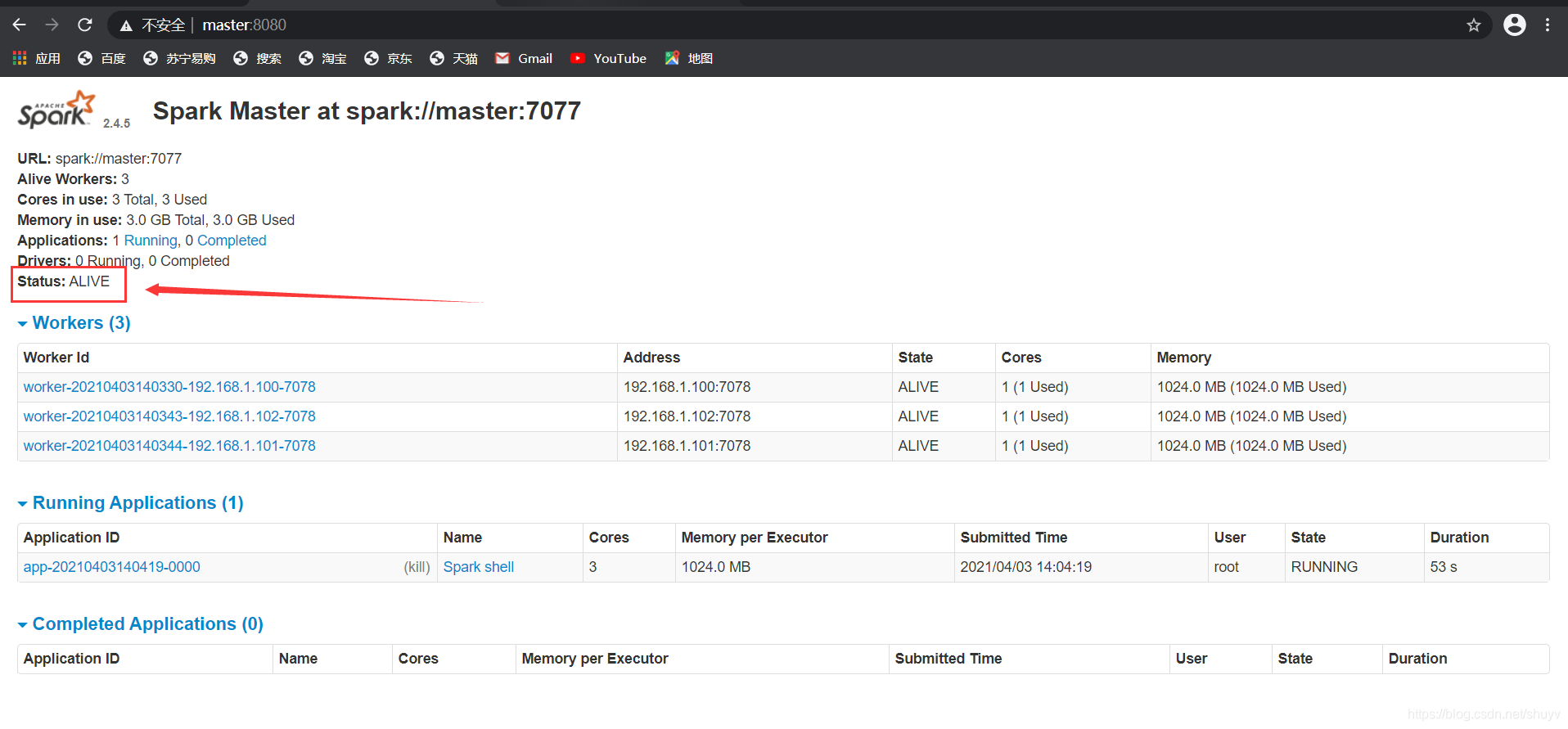Click the Worker Id column header
The width and height of the screenshot is (1568, 729).
pos(56,358)
